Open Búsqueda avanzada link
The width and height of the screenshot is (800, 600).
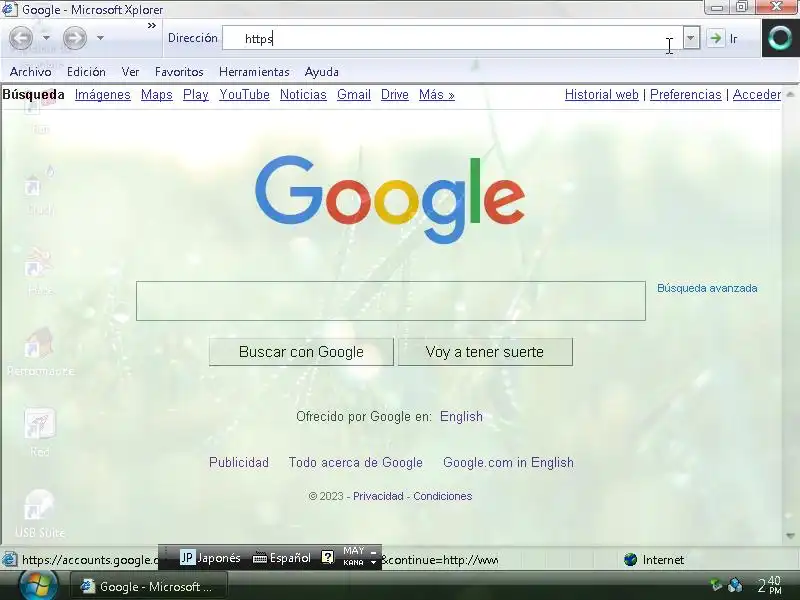pyautogui.click(x=707, y=288)
